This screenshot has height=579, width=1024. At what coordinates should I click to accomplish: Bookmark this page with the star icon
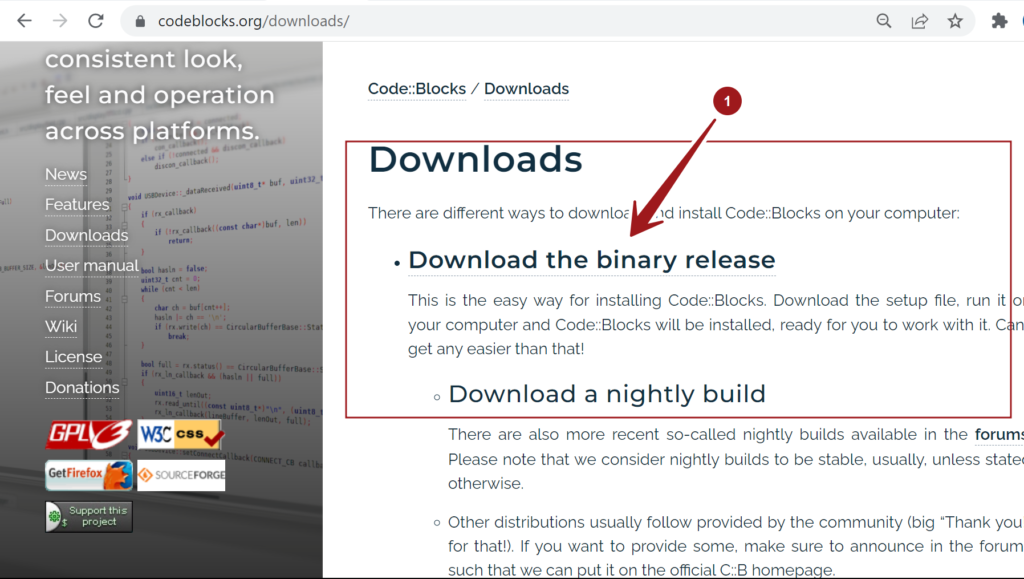(x=955, y=20)
